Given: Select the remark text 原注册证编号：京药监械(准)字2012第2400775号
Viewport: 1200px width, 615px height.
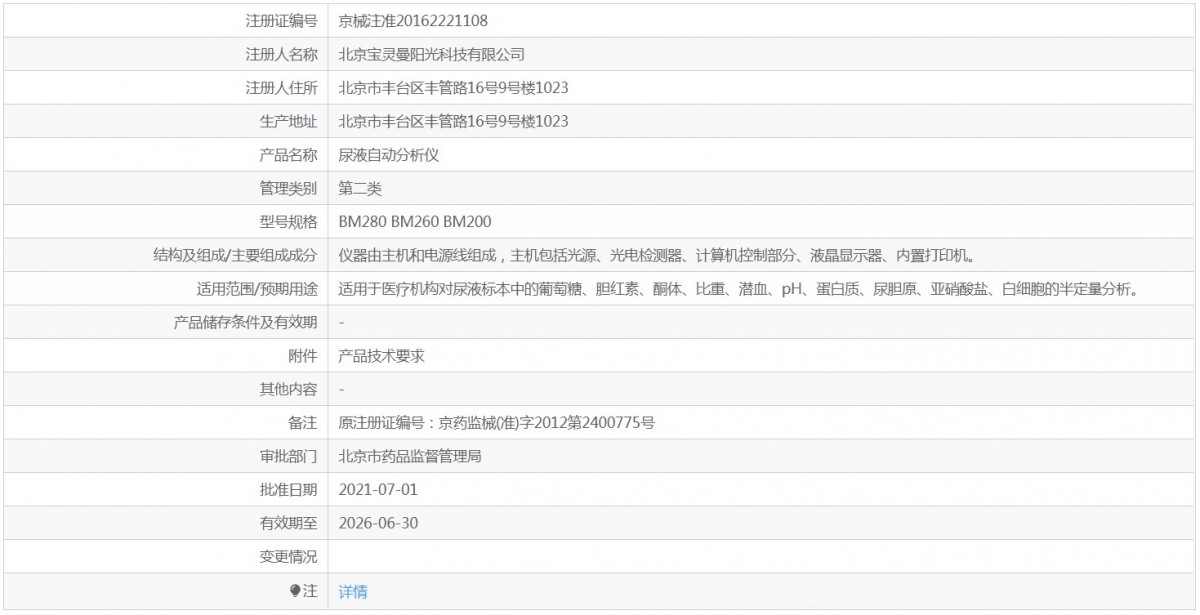Looking at the screenshot, I should (x=497, y=423).
